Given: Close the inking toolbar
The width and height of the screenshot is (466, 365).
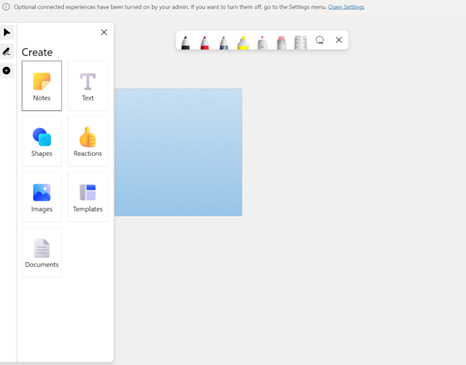Looking at the screenshot, I should click(x=339, y=40).
